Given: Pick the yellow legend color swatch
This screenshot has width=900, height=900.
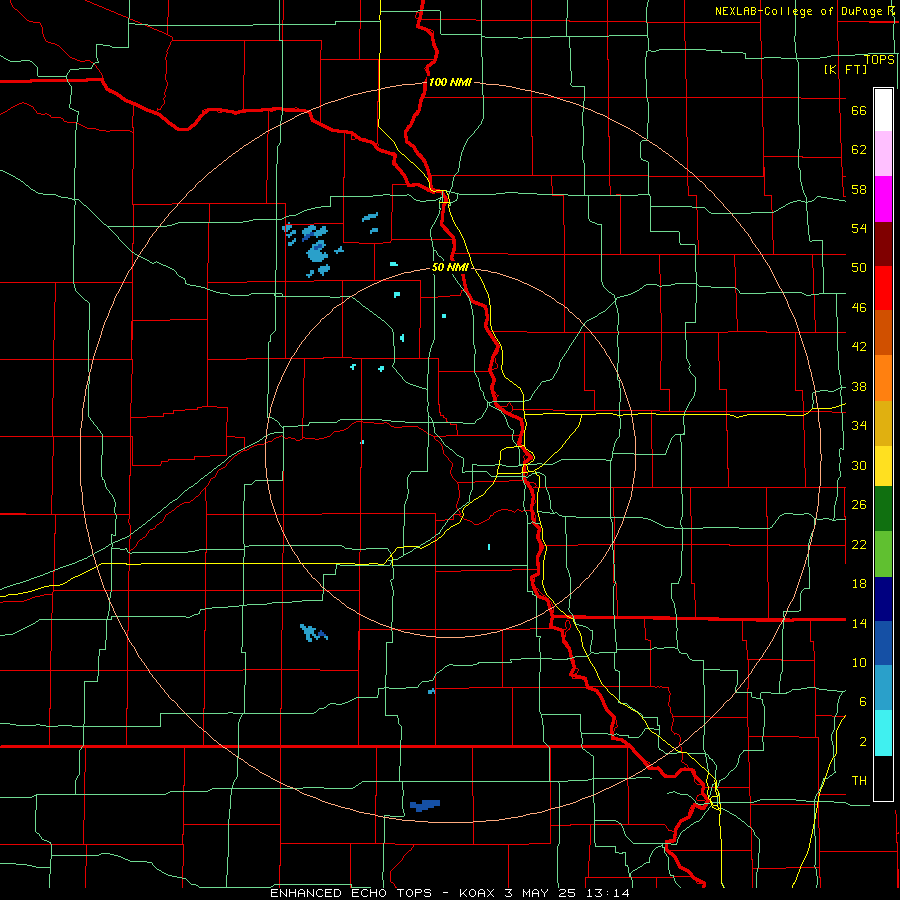Looking at the screenshot, I should [x=883, y=466].
